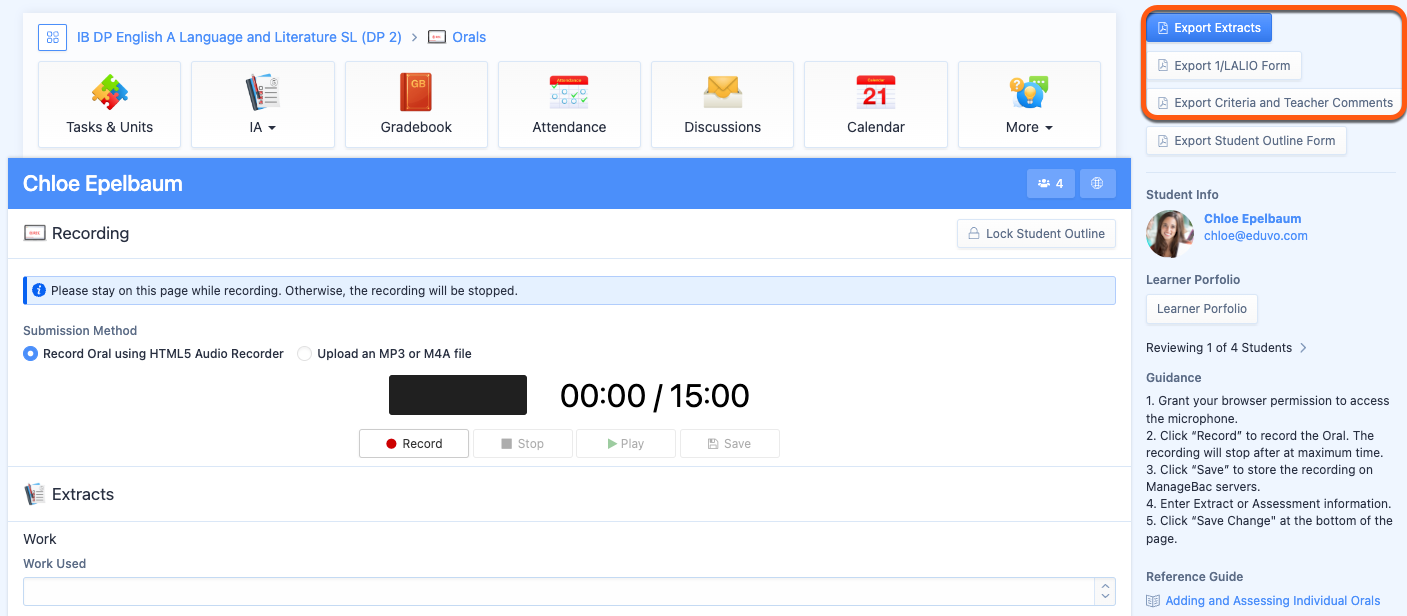The height and width of the screenshot is (616, 1407).
Task: Open IB DP English A breadcrumb link
Action: 239,37
